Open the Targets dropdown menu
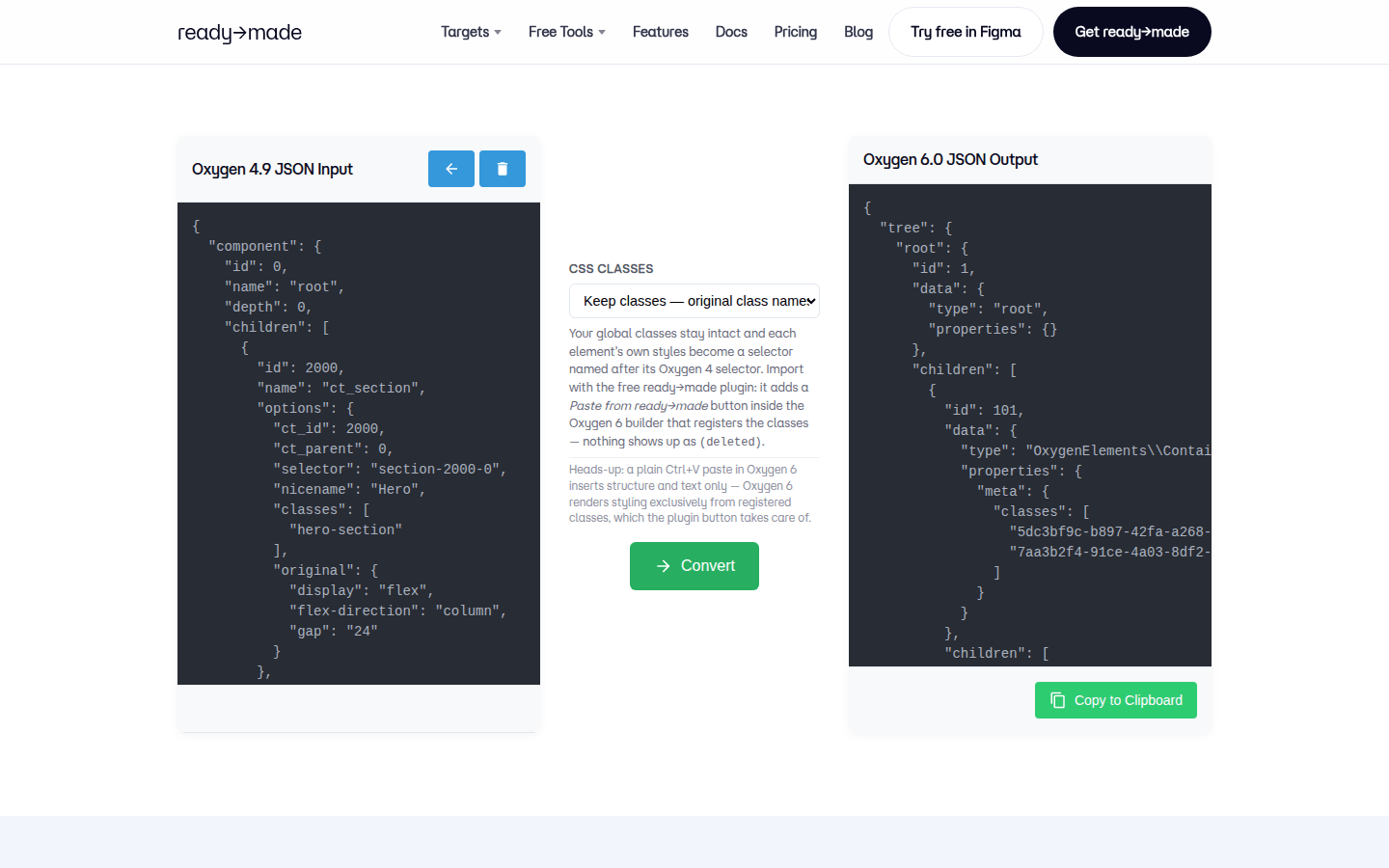 coord(471,32)
